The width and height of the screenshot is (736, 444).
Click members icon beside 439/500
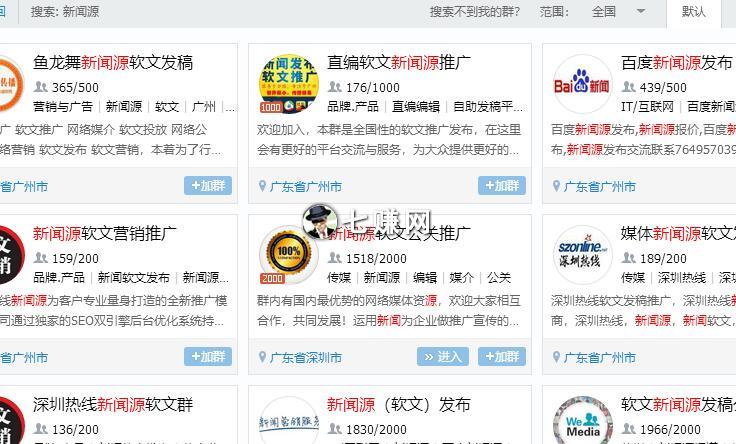tap(629, 87)
